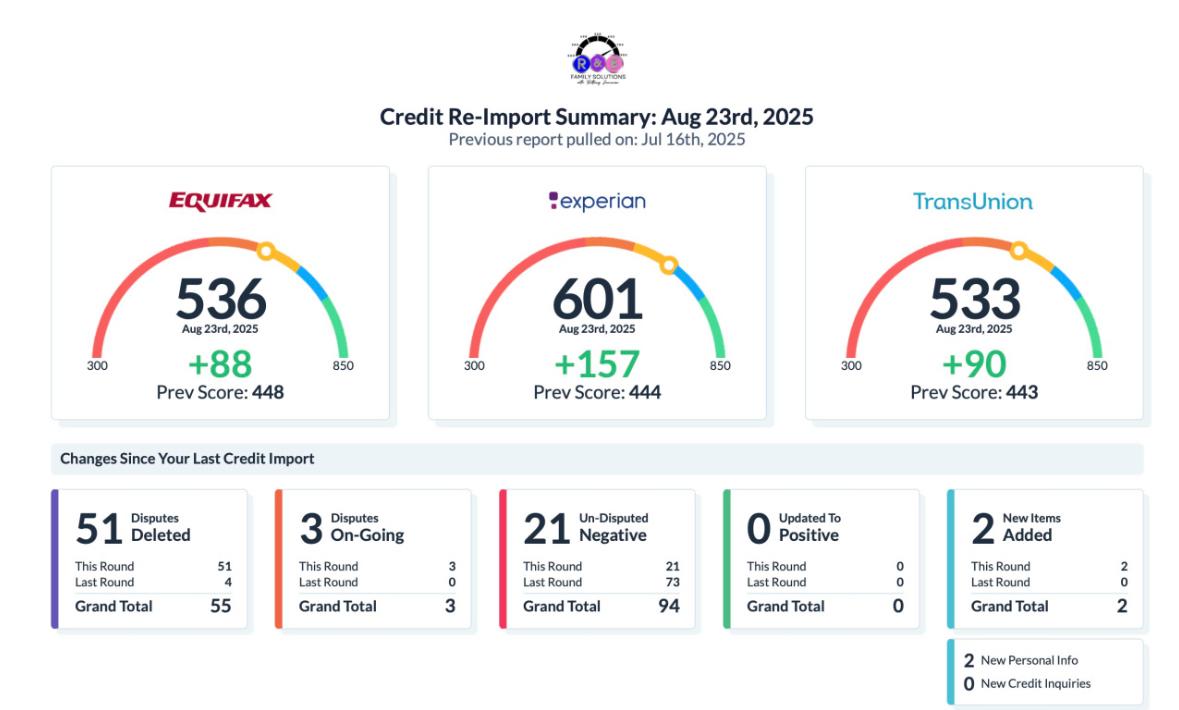Click the 'Credit Re-Import Summary' heading
The image size is (1179, 710).
(596, 117)
